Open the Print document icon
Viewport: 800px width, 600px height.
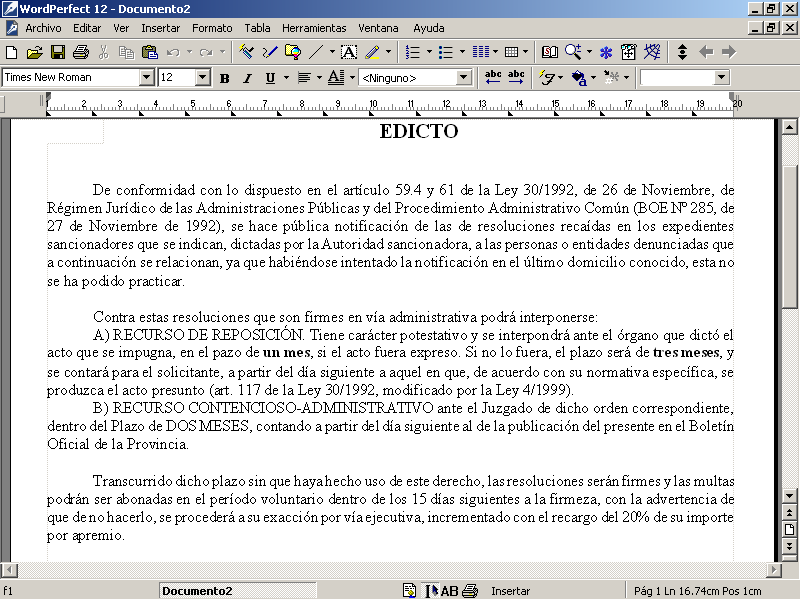82,50
